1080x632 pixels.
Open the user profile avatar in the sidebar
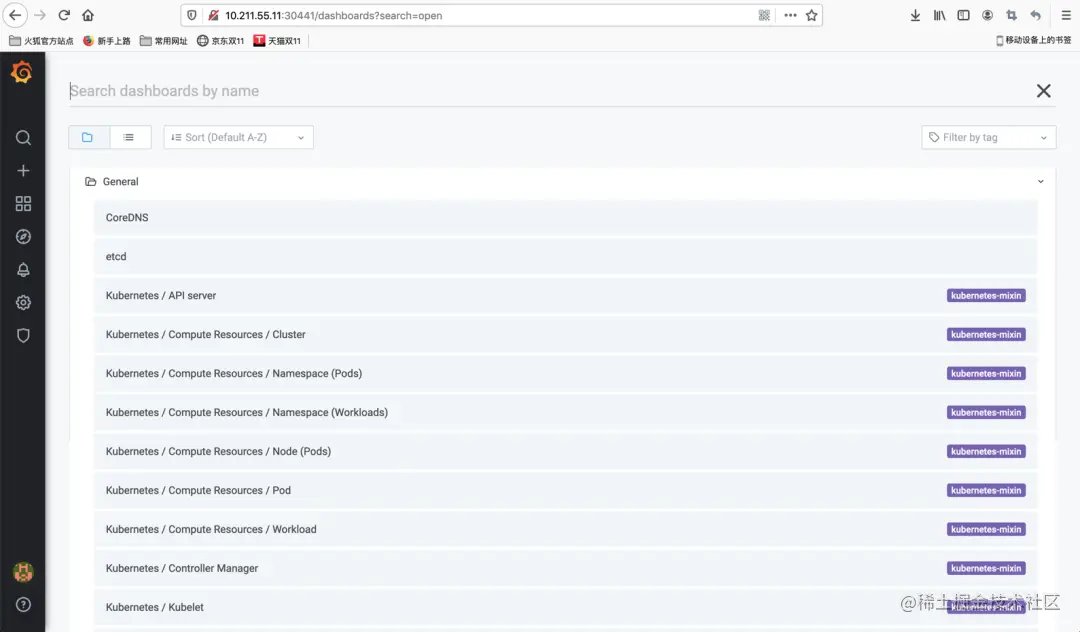pos(23,572)
